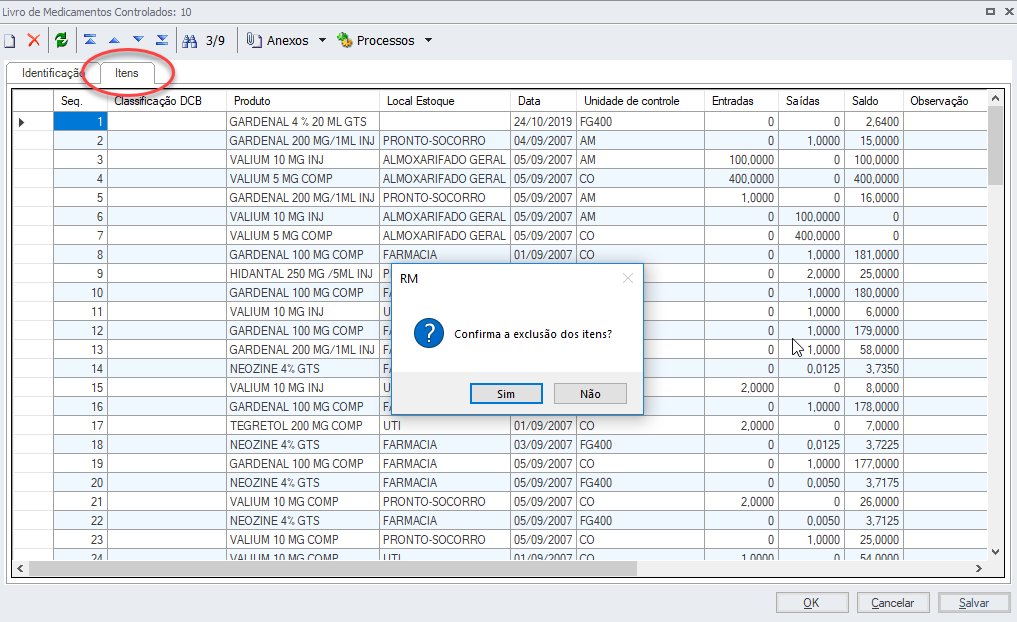Screen dimensions: 1017x622
Task: Expand the Processos dropdown arrow
Action: (429, 40)
